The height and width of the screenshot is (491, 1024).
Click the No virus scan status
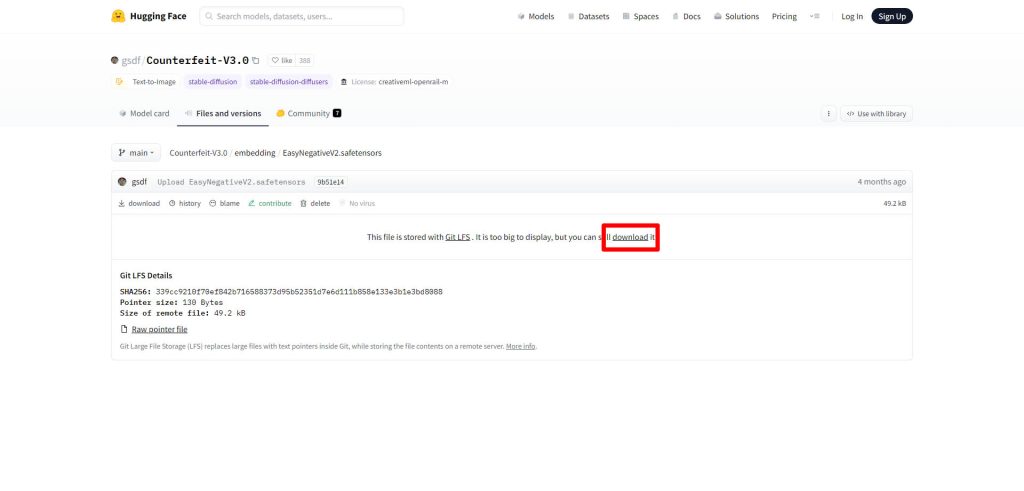357,204
